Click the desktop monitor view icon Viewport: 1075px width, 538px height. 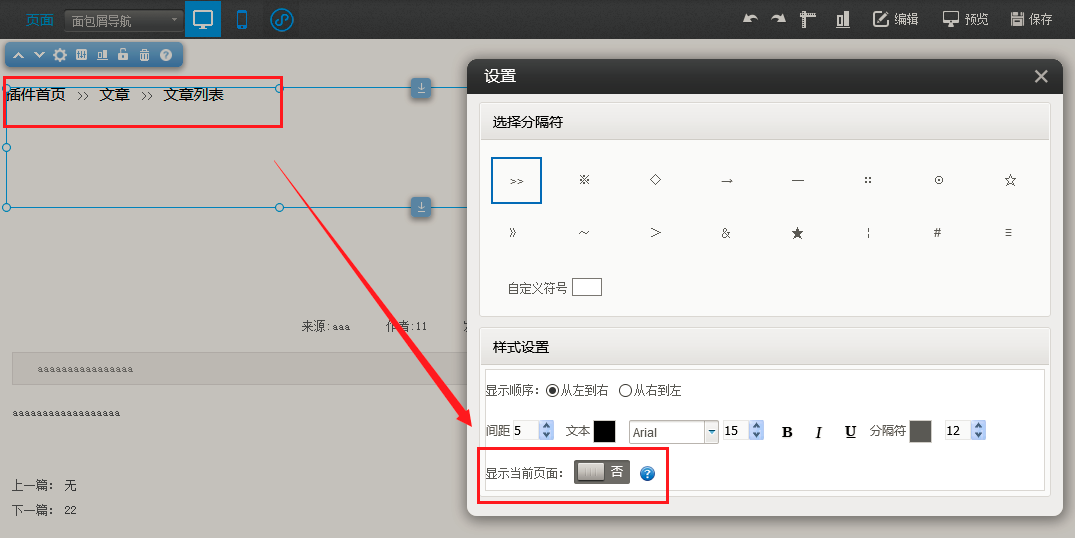coord(203,19)
